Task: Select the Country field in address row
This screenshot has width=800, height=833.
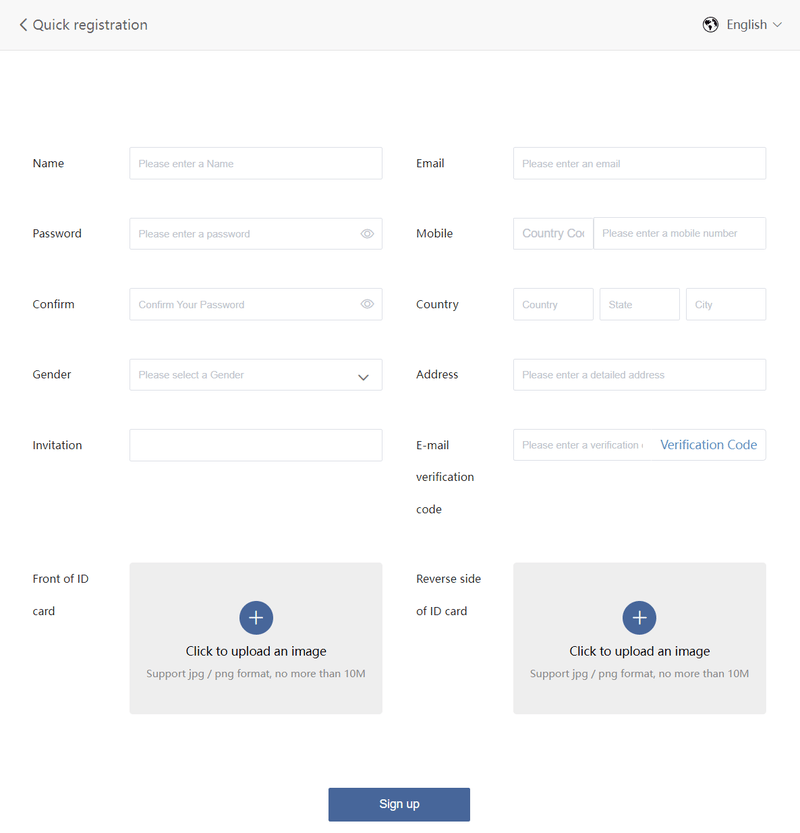Action: tap(553, 304)
